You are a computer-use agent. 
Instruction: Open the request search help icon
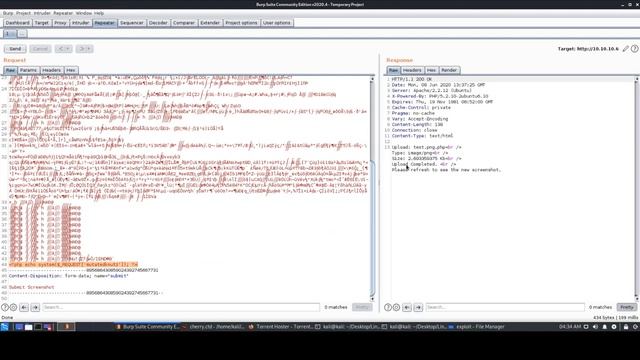5,307
